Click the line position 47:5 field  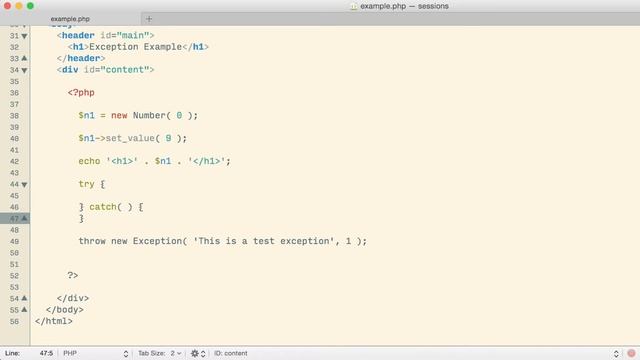[46, 353]
